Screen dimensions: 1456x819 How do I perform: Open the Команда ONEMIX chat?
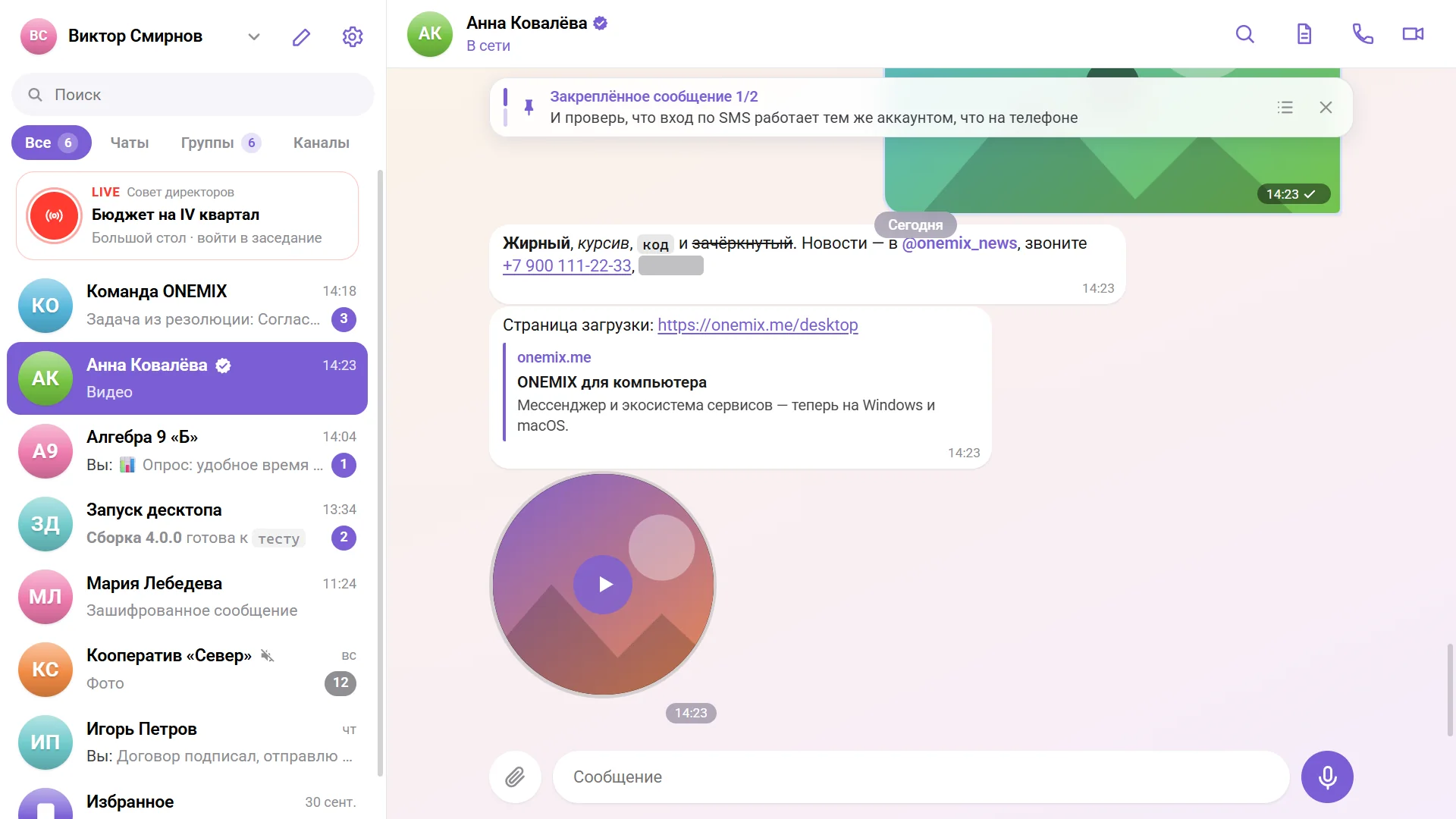pos(187,305)
